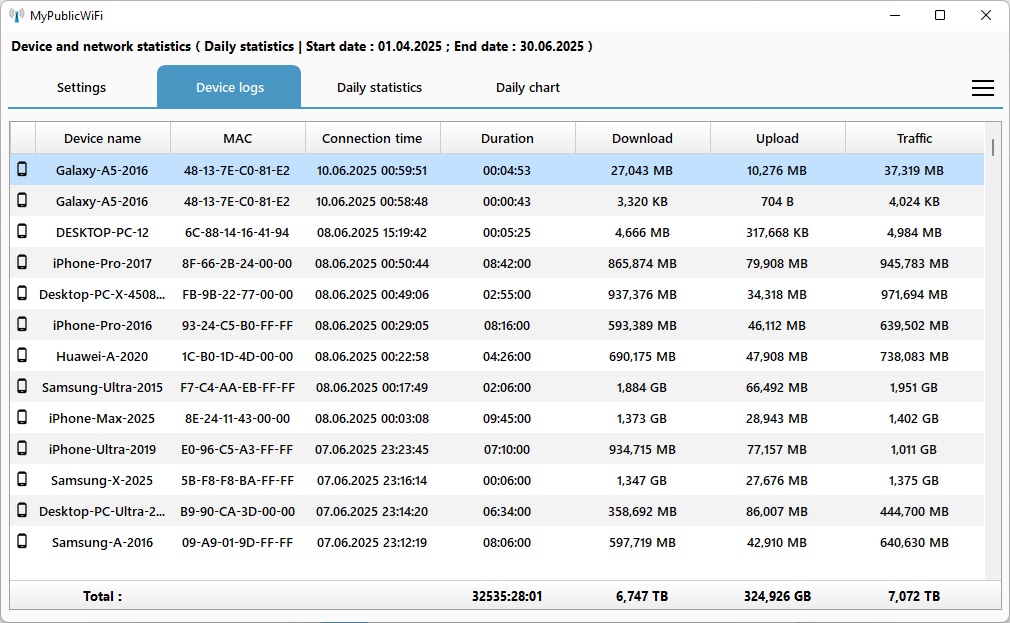Click device icon beside Samsung-X-2025
Screen dimensions: 1010x623
[22, 480]
